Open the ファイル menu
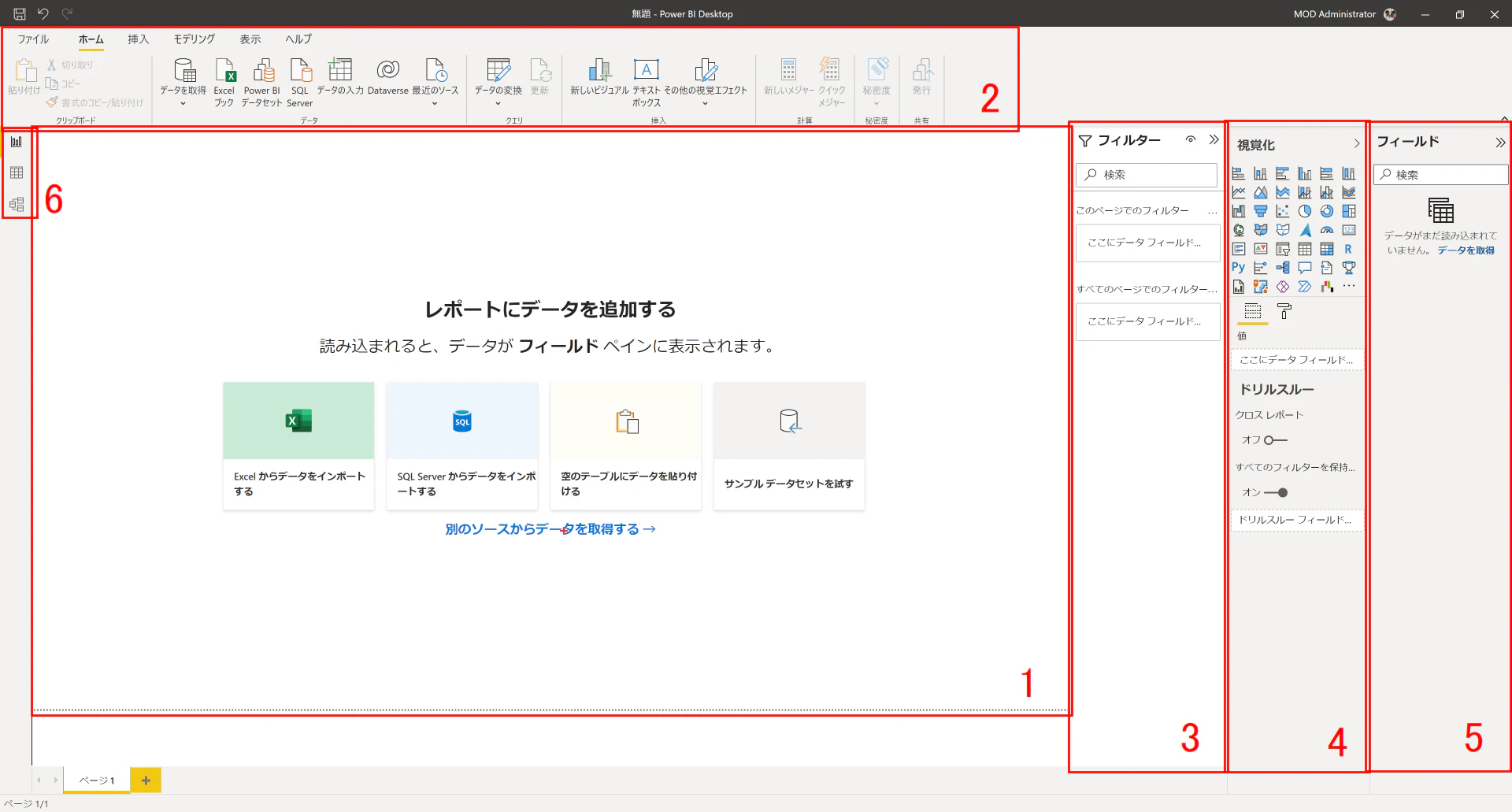 (x=33, y=39)
